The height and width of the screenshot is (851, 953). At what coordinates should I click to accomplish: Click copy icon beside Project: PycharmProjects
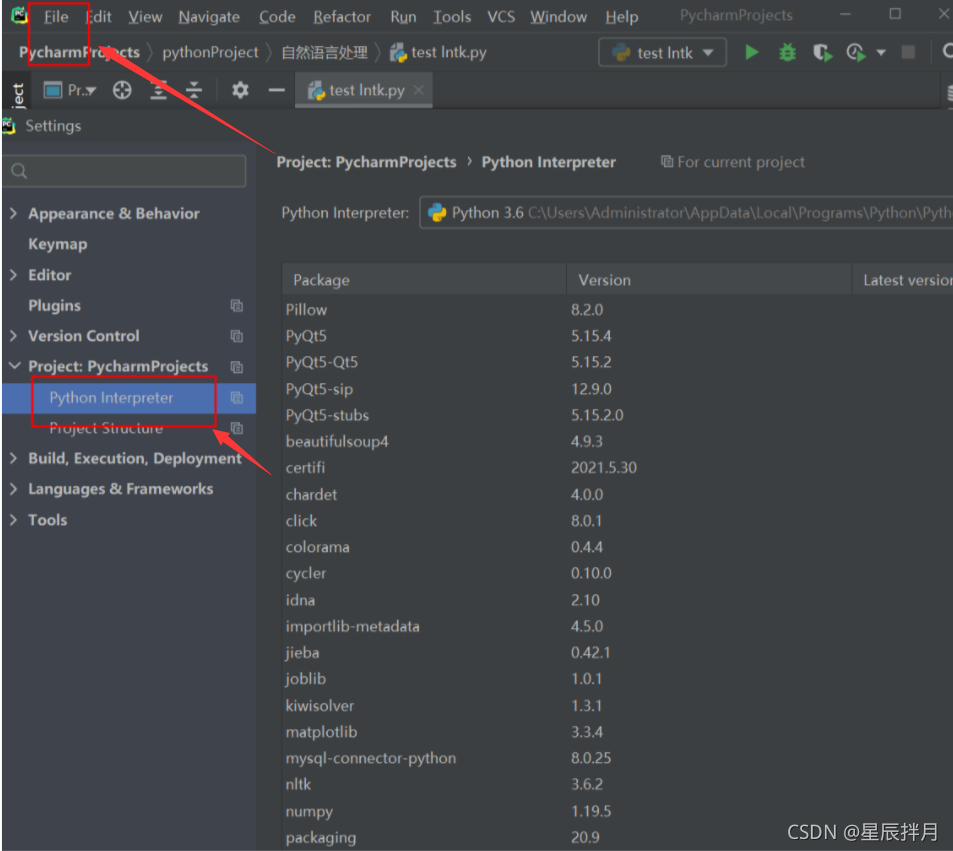point(236,367)
